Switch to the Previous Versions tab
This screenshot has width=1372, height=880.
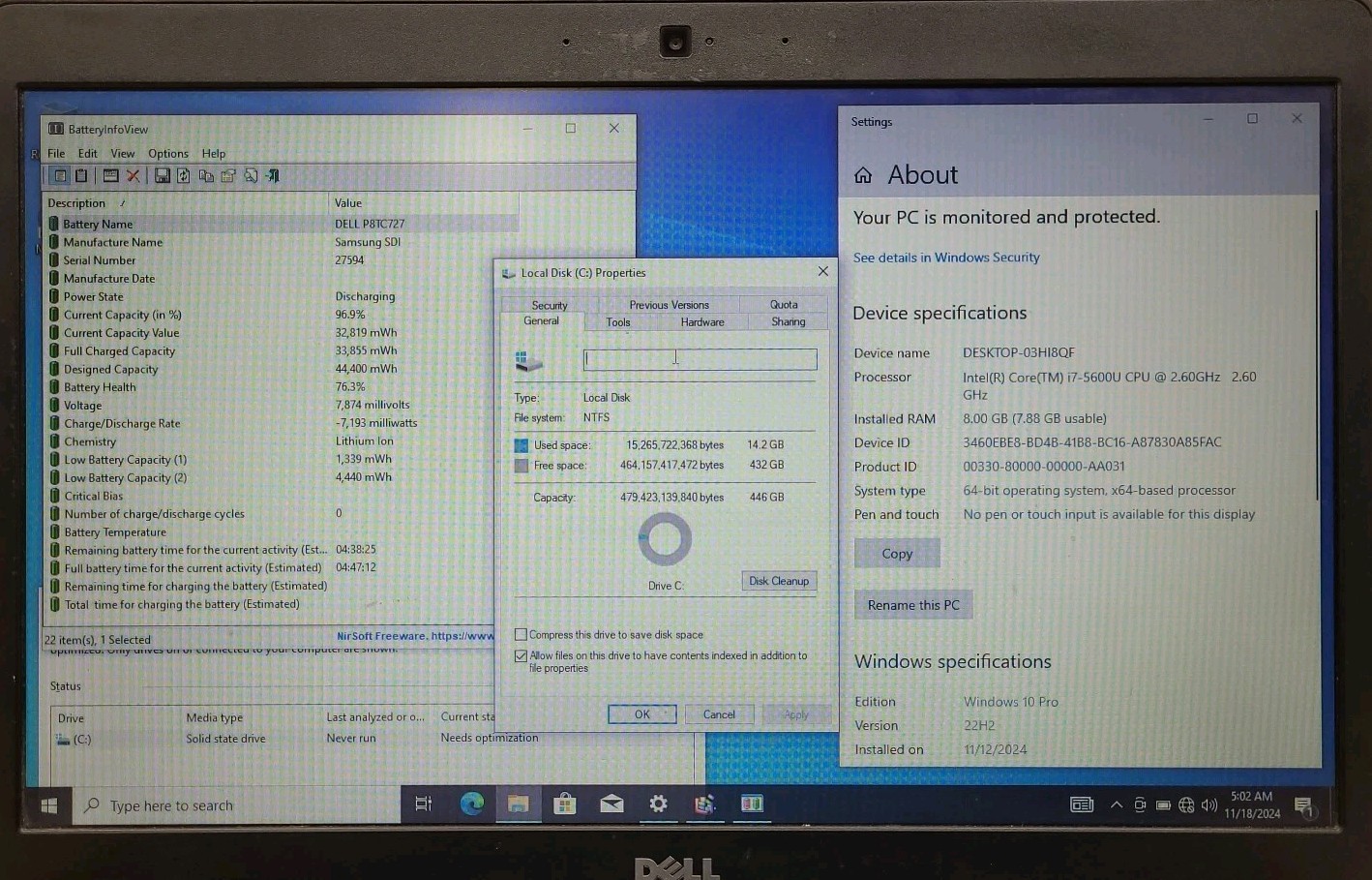[669, 305]
